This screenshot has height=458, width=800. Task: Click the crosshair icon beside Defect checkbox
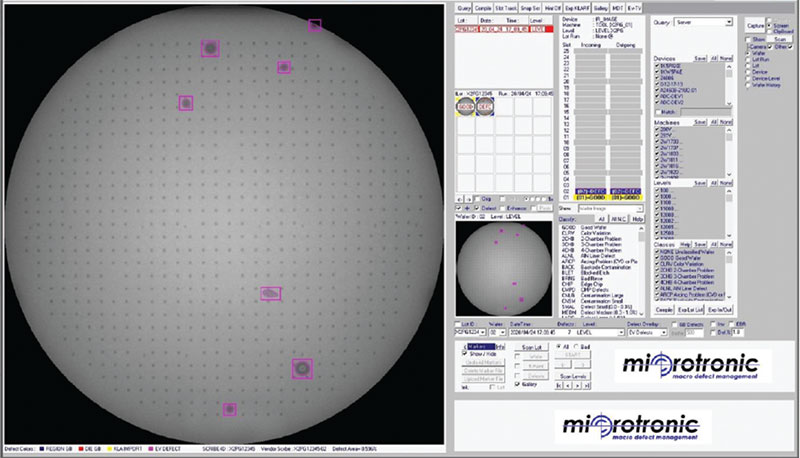pos(467,209)
